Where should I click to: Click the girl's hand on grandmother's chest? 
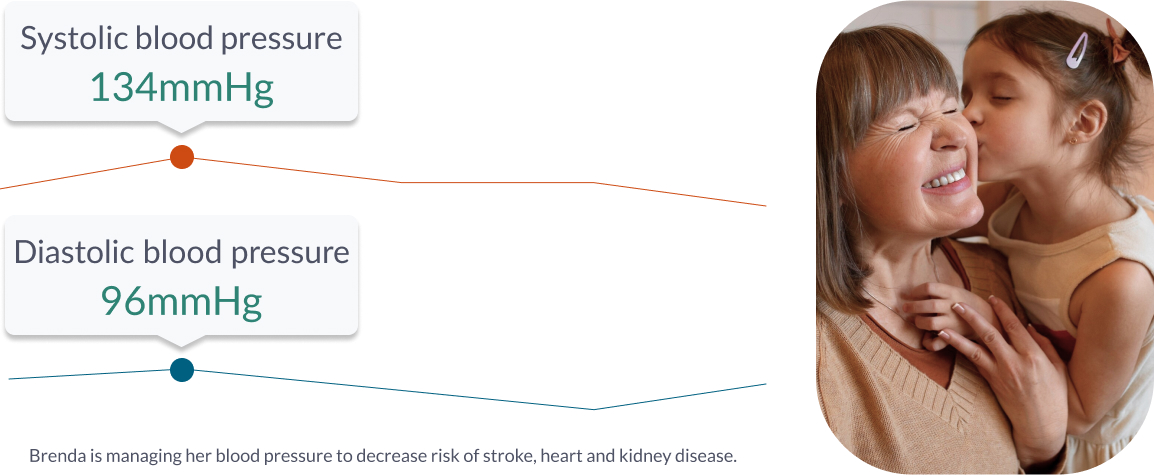[x=935, y=313]
